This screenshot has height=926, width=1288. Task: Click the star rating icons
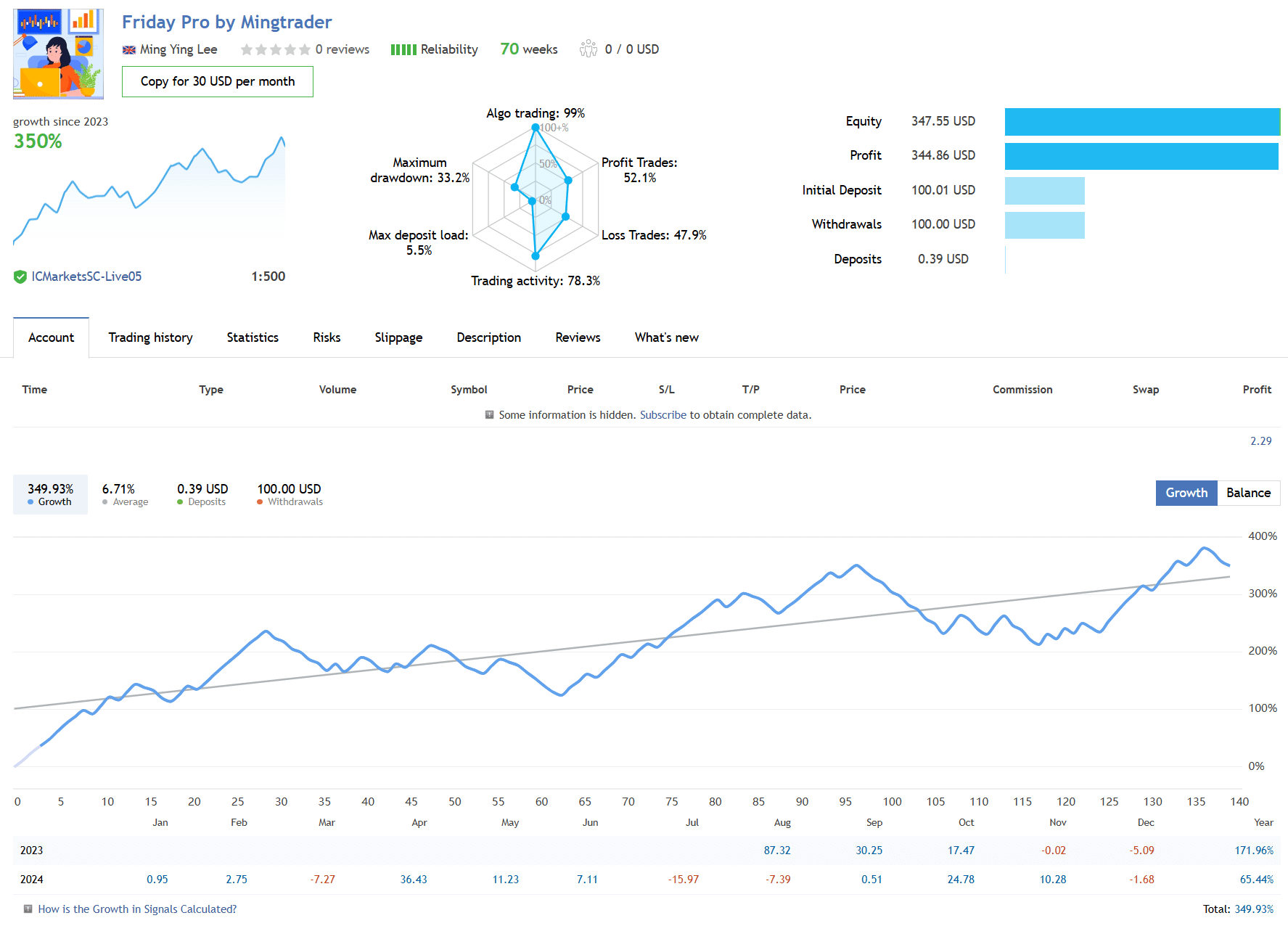(x=275, y=49)
